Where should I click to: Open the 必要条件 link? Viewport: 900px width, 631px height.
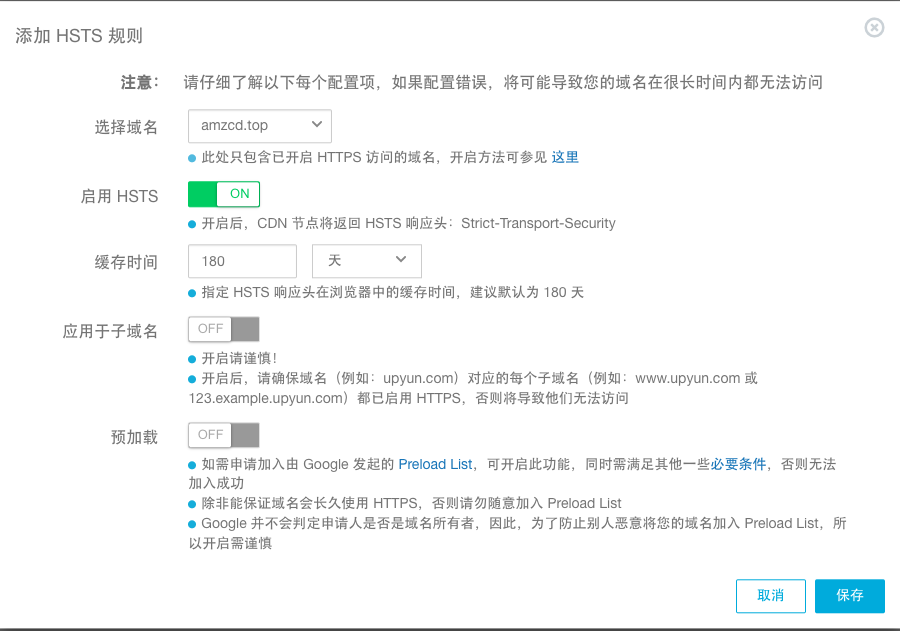click(738, 464)
